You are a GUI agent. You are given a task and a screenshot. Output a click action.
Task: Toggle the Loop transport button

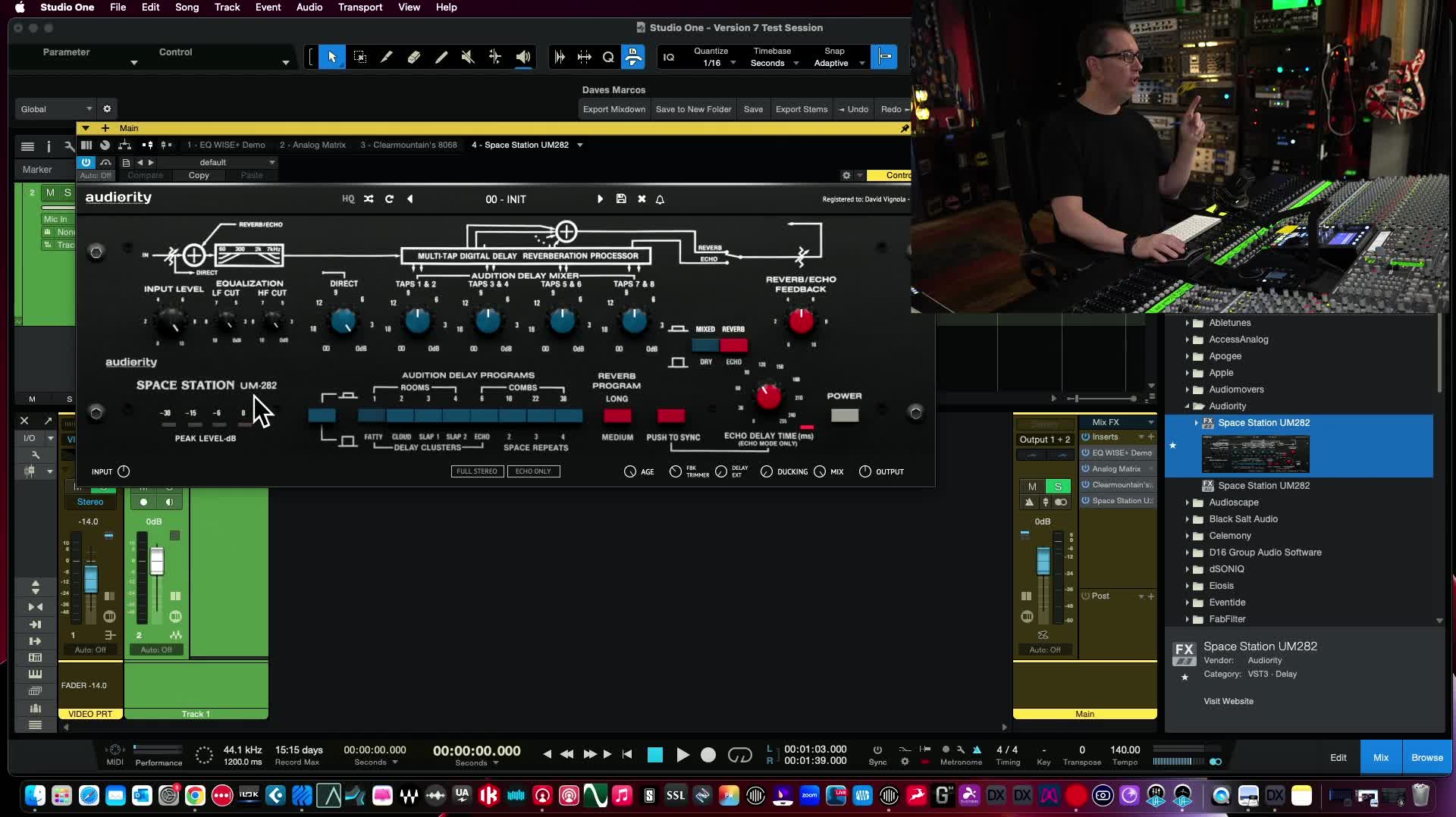739,755
